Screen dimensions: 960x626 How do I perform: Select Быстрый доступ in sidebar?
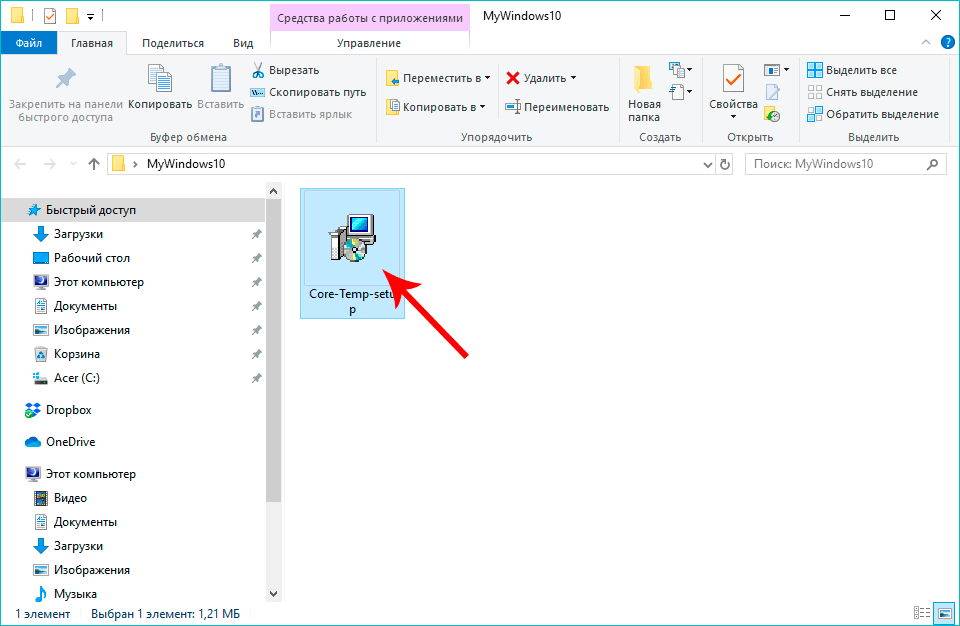tap(133, 210)
